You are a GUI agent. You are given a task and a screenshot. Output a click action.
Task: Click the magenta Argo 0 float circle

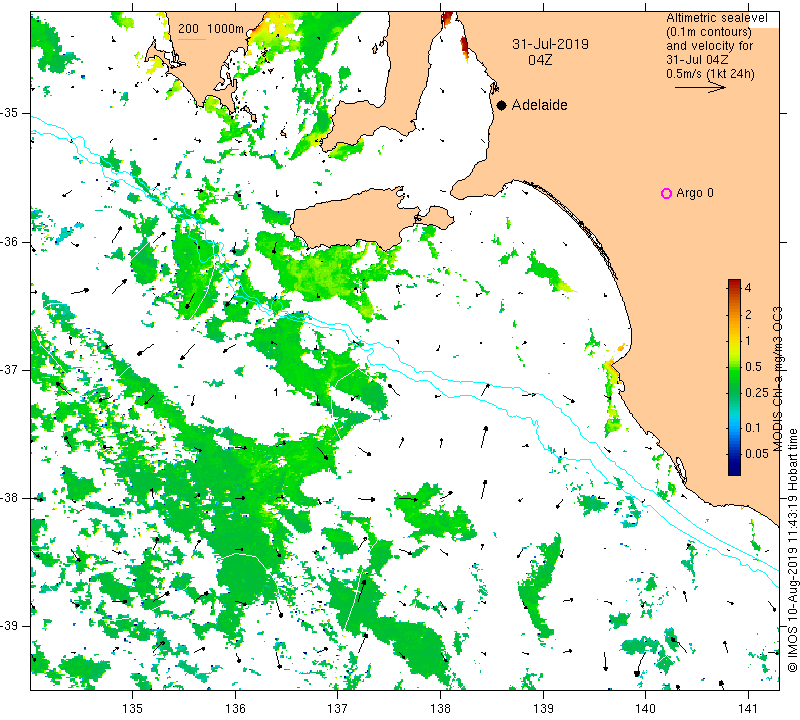[x=666, y=193]
